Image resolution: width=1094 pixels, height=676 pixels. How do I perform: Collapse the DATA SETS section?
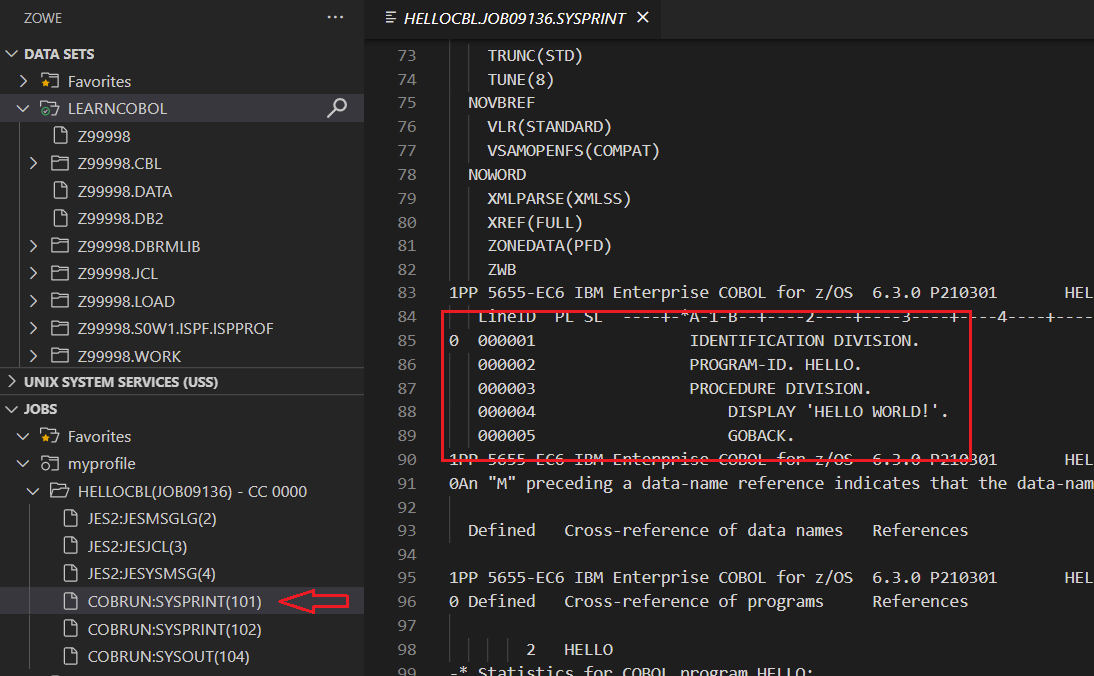click(12, 54)
